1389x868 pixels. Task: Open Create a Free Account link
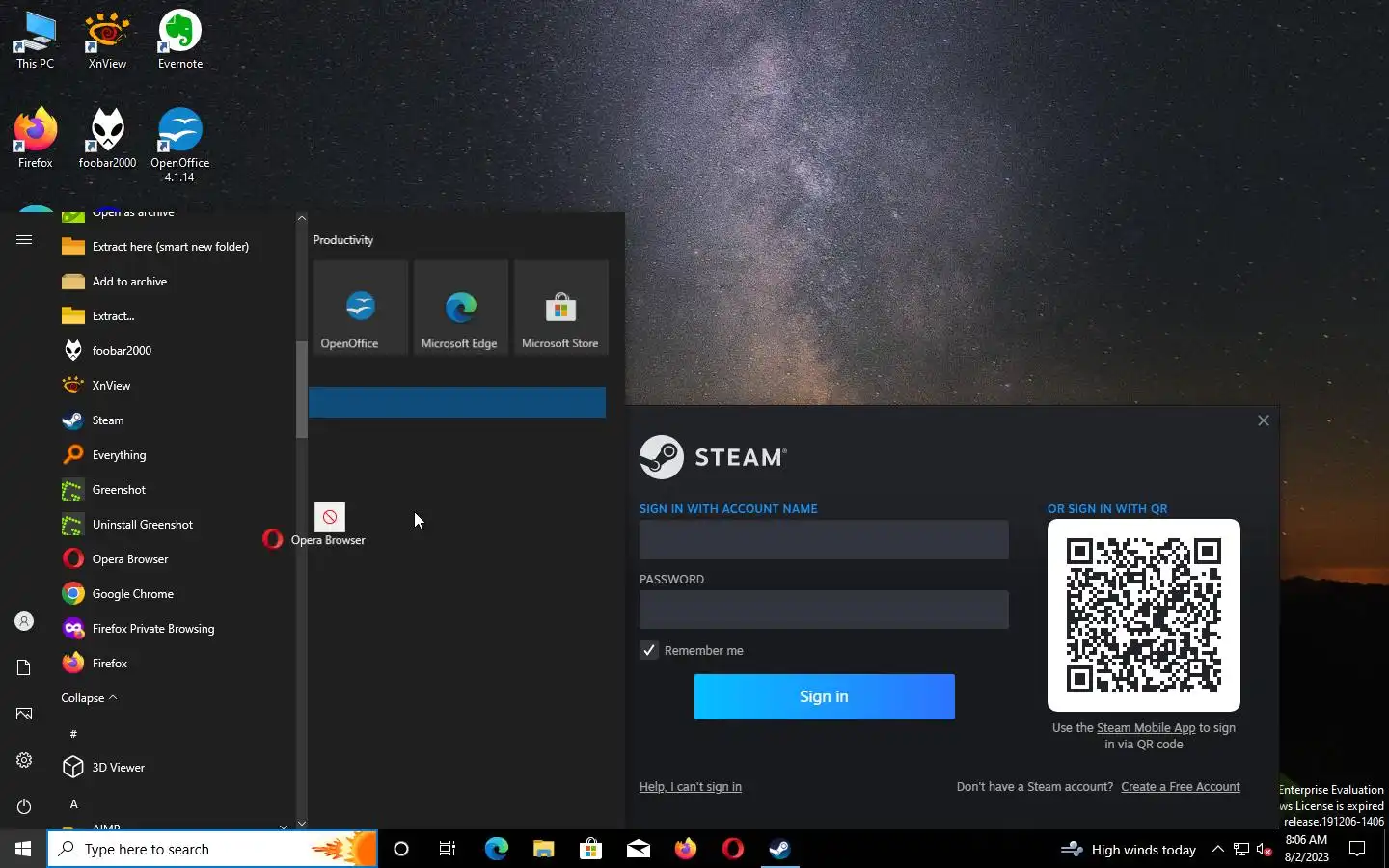(1181, 787)
